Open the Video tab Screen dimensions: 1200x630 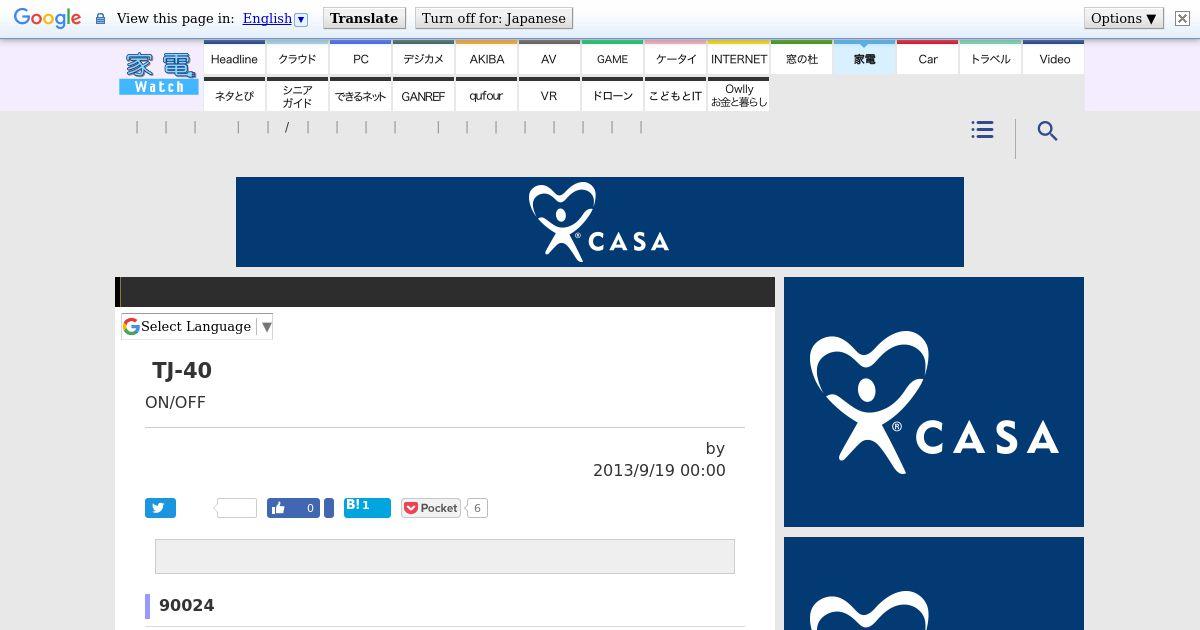1054,58
